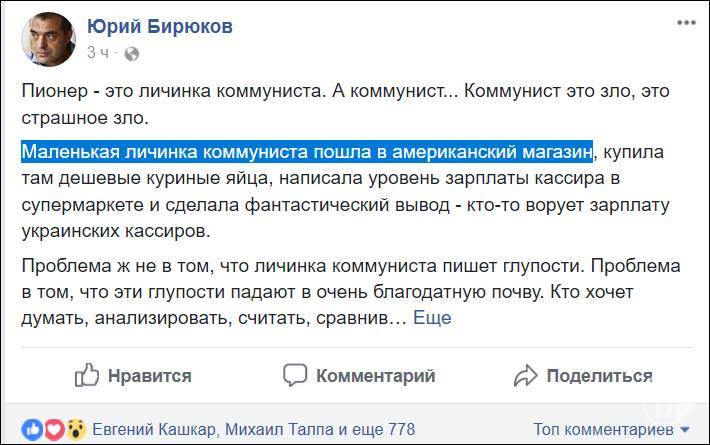Expand the post with Еще link
The image size is (710, 445).
(432, 317)
